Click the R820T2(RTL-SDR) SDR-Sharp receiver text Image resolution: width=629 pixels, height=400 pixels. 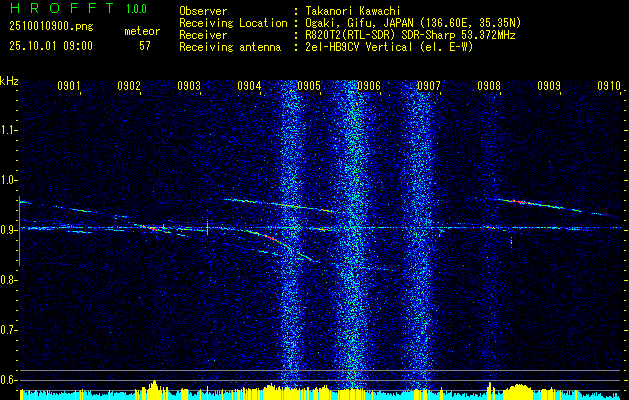tap(410, 35)
